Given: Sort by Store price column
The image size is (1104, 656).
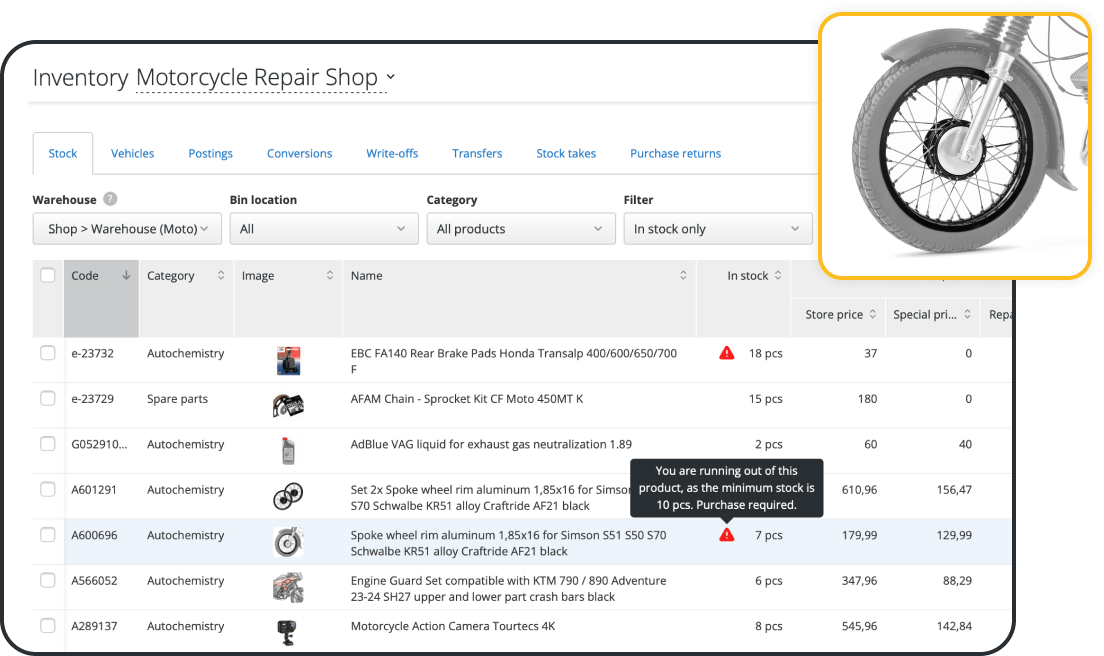Looking at the screenshot, I should coord(872,314).
